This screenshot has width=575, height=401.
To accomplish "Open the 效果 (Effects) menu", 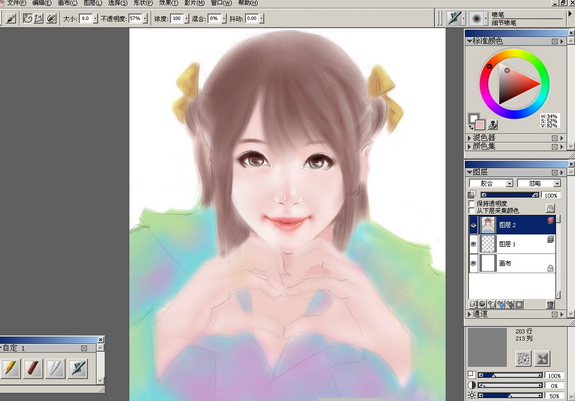I will 169,3.
